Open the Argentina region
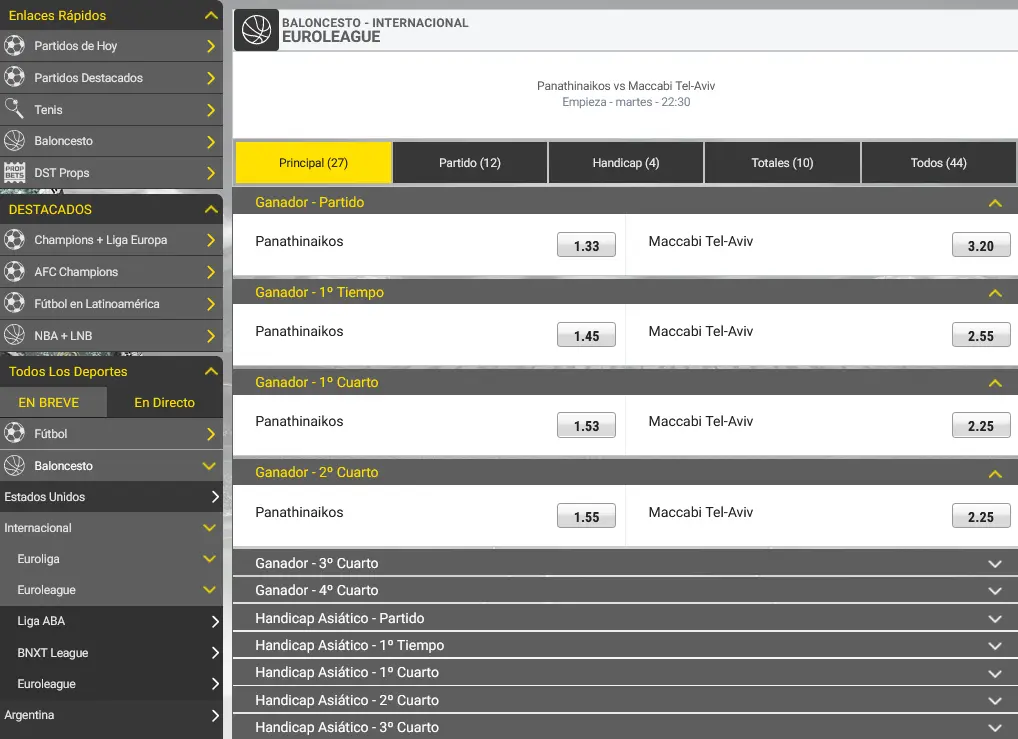 (x=111, y=715)
